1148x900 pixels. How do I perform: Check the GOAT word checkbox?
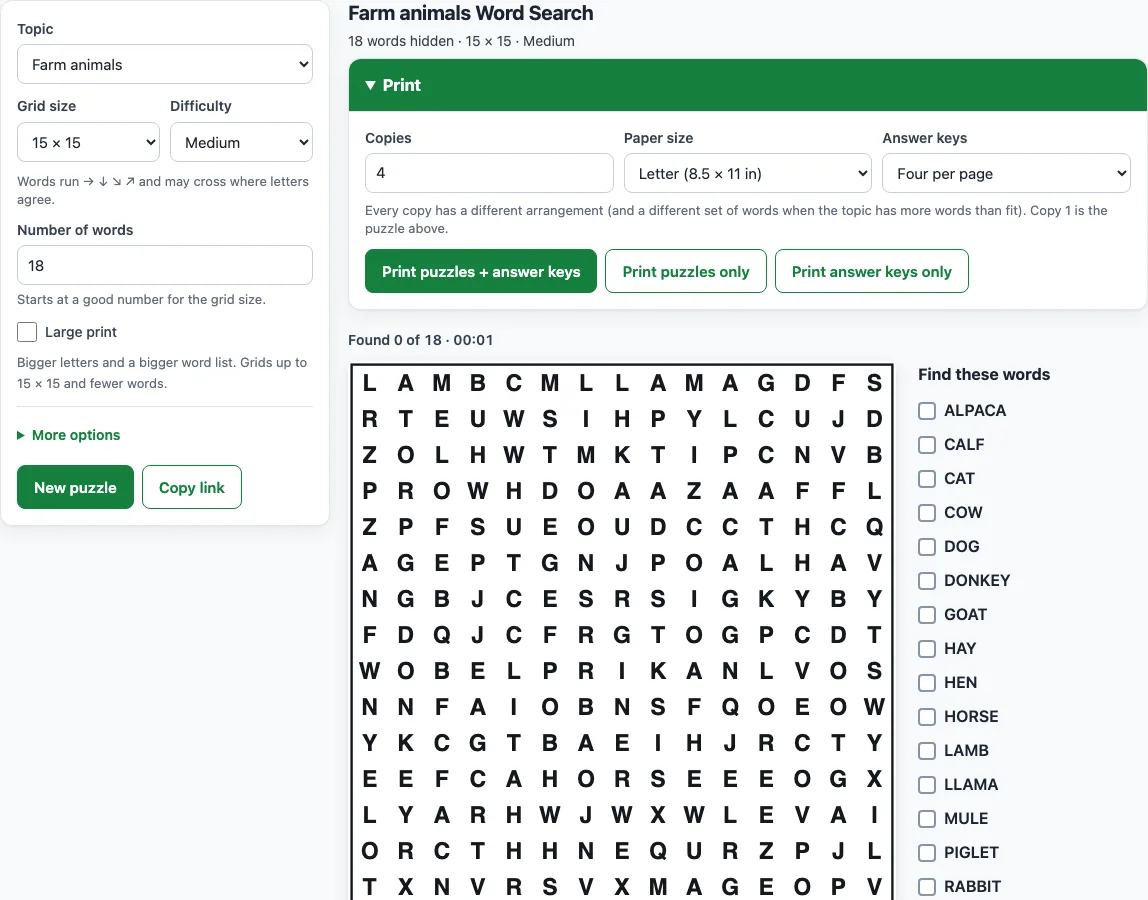tap(927, 614)
